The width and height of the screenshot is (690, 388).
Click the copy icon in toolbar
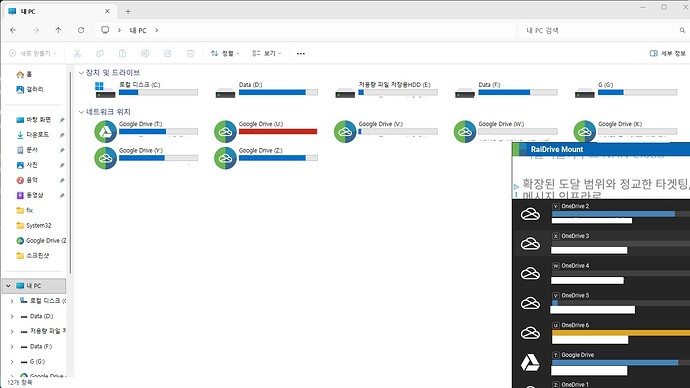click(100, 53)
